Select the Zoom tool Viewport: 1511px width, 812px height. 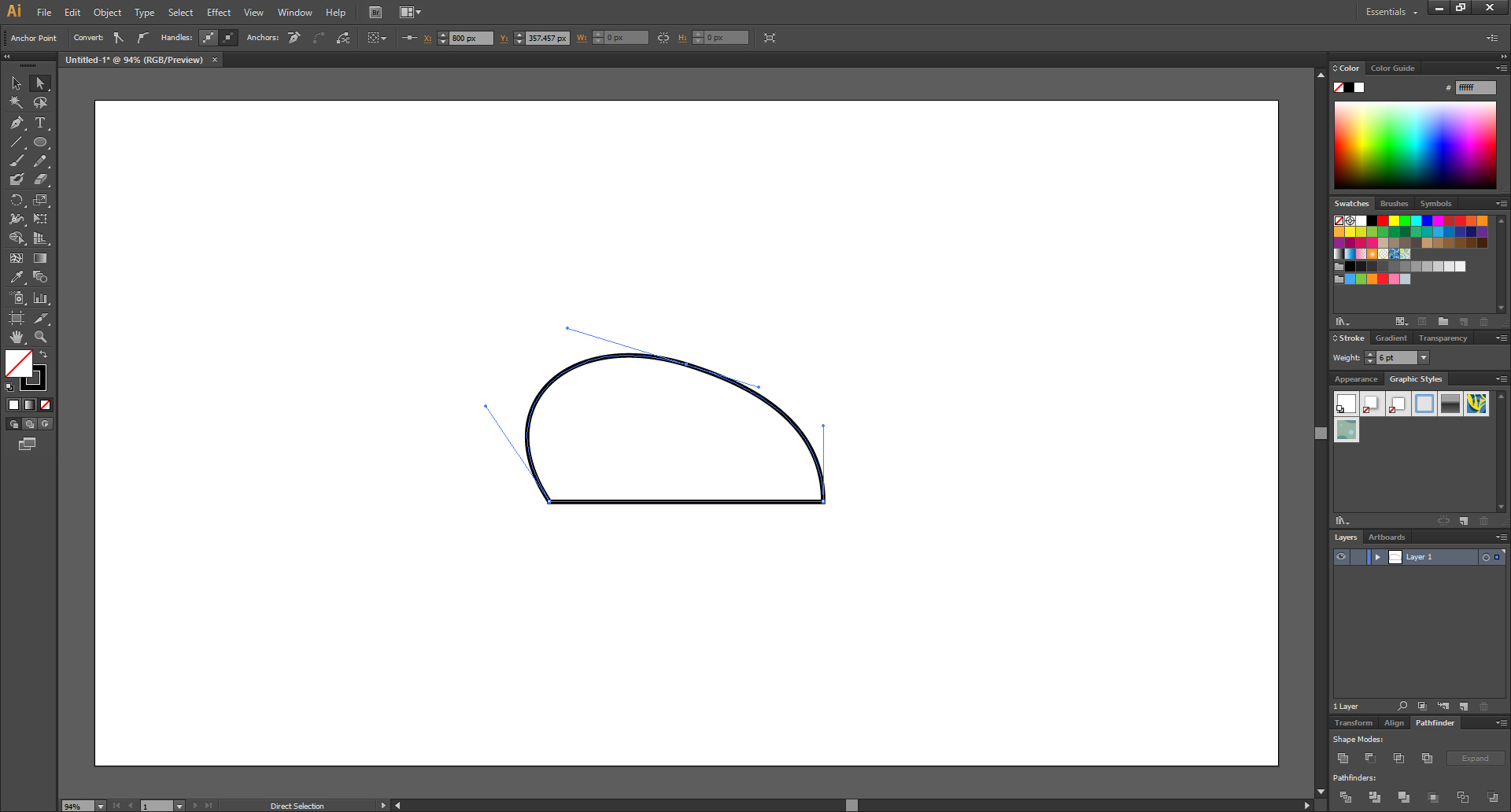point(40,337)
